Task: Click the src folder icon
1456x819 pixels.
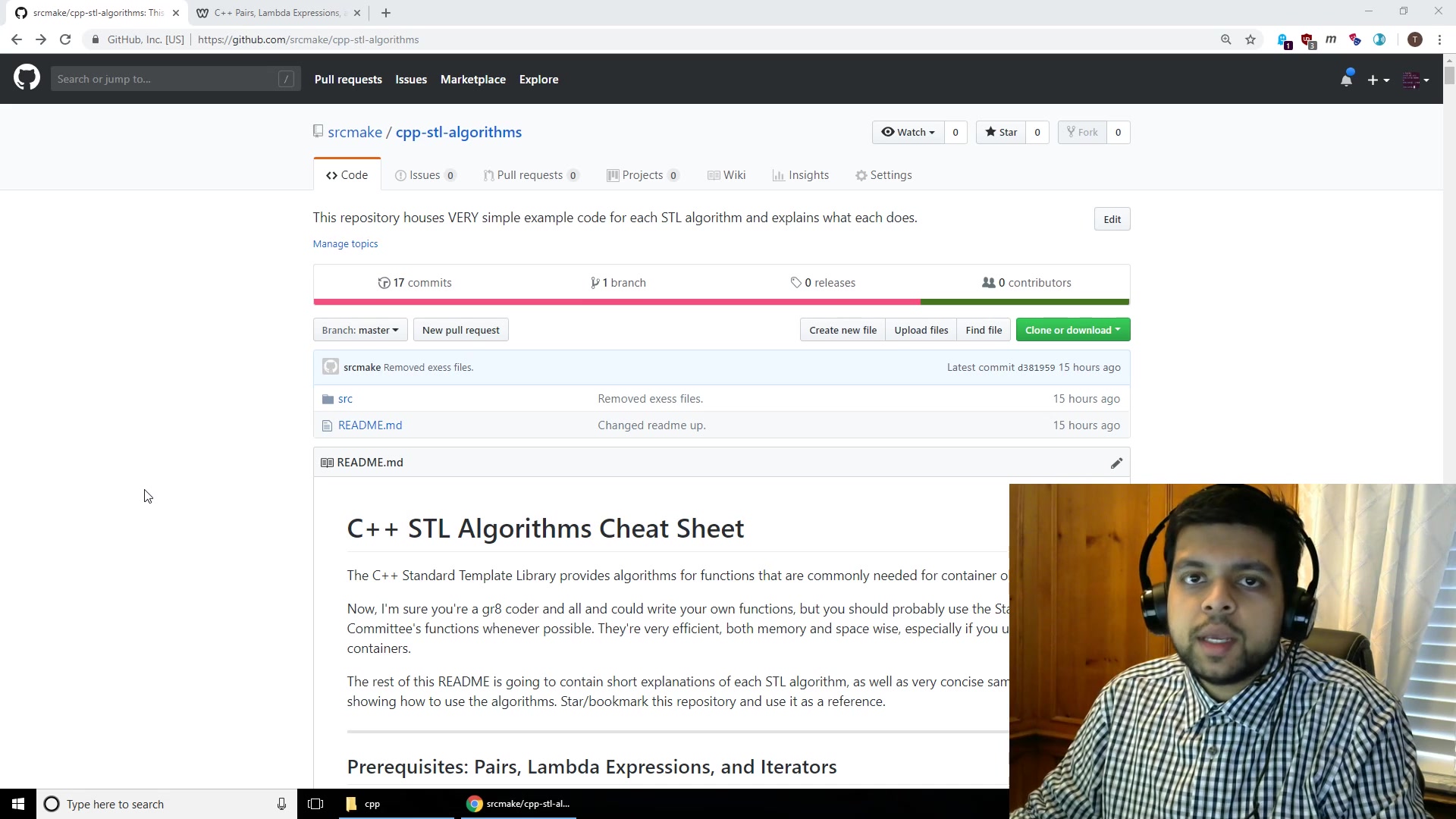Action: [328, 399]
